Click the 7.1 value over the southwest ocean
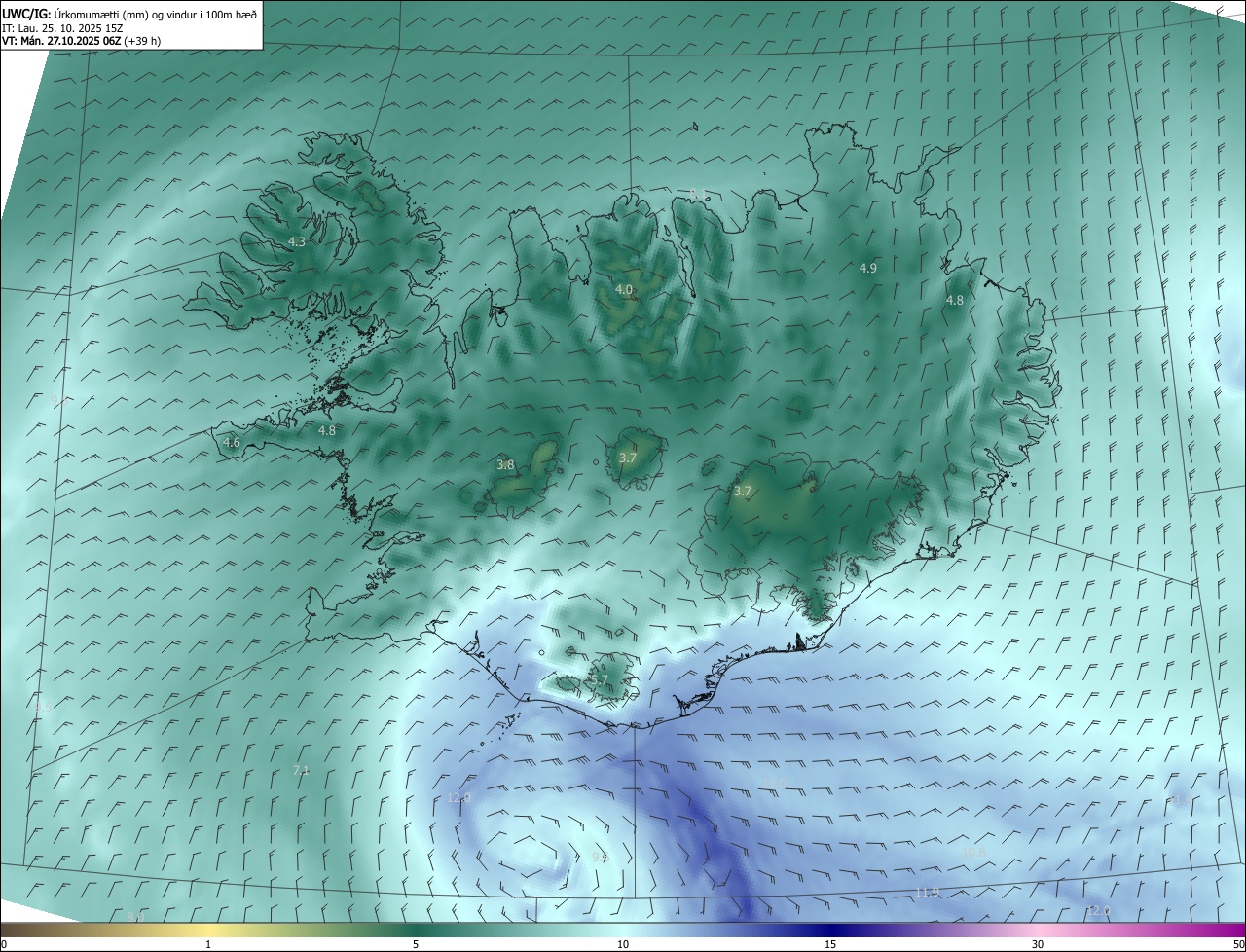The image size is (1246, 952). 301,770
